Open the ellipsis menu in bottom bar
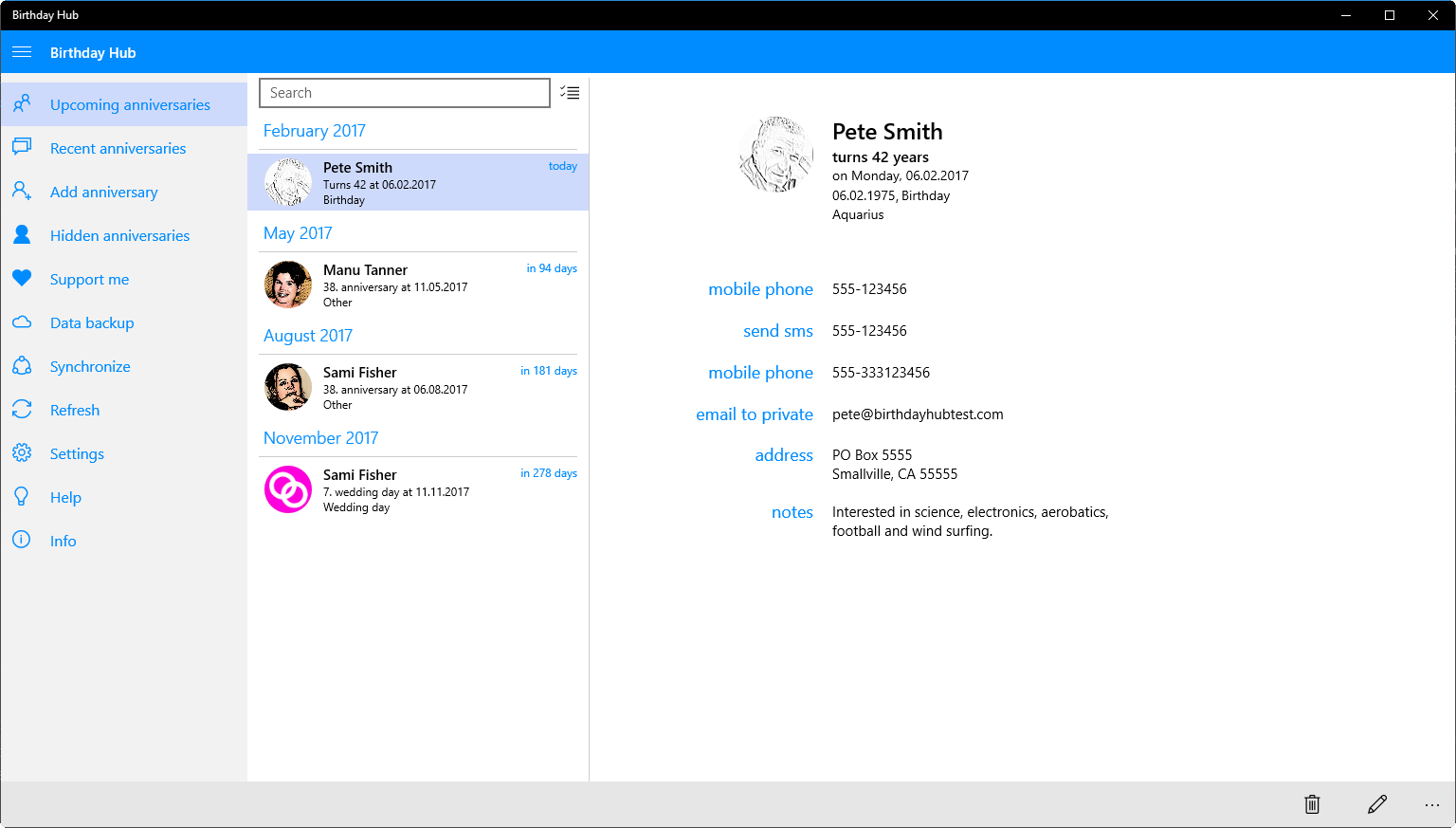 (1432, 804)
